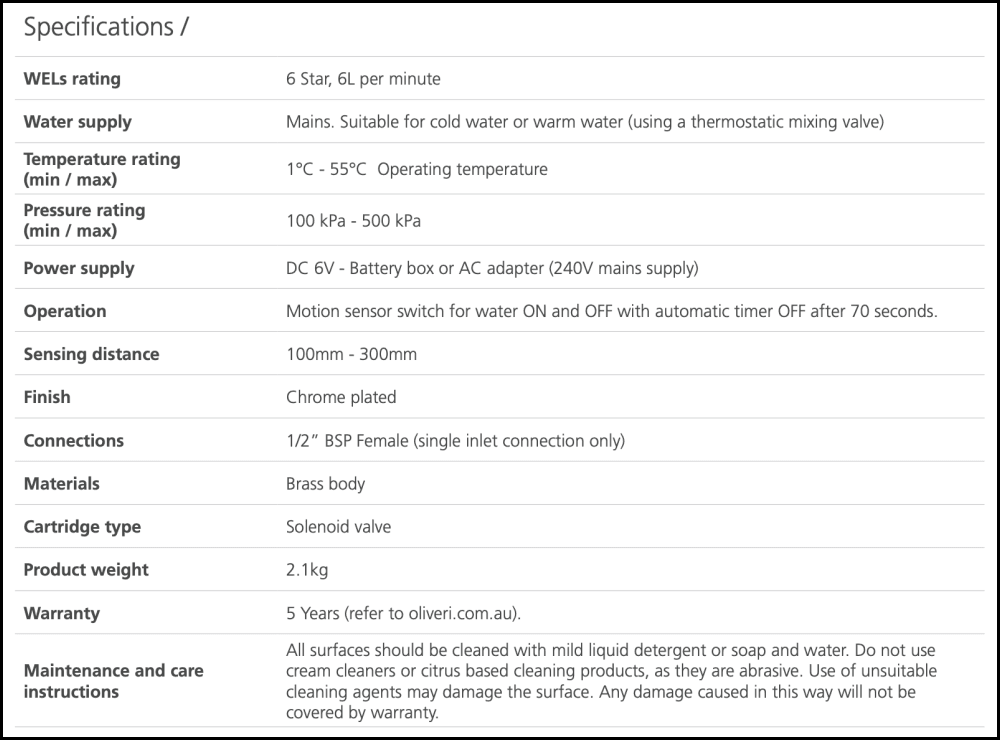The height and width of the screenshot is (740, 1000).
Task: Click the Sensing distance label
Action: (x=91, y=354)
